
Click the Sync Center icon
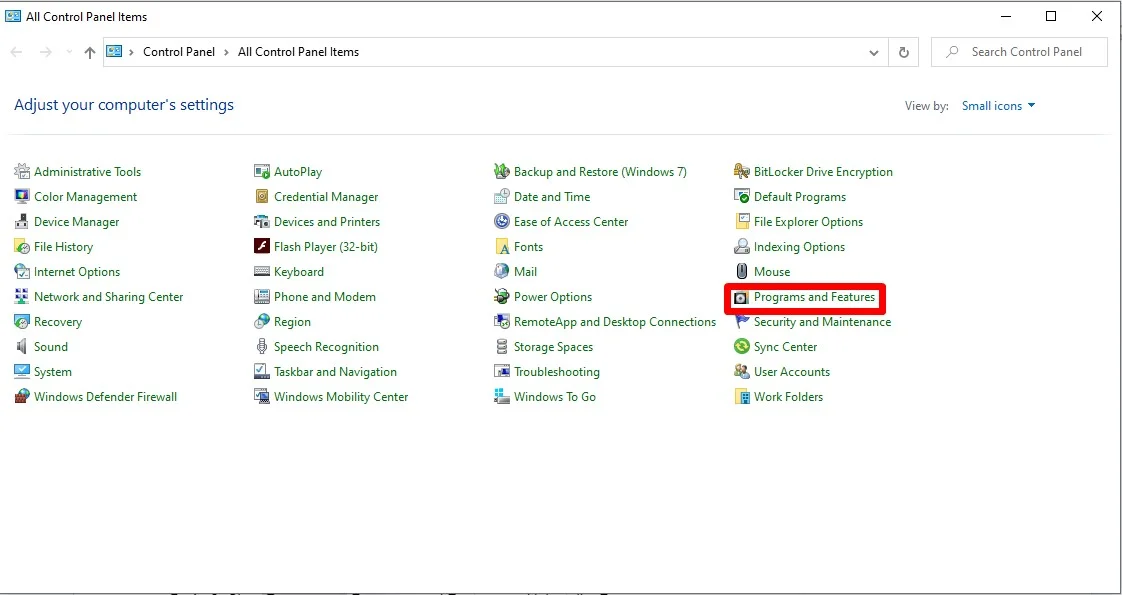742,347
